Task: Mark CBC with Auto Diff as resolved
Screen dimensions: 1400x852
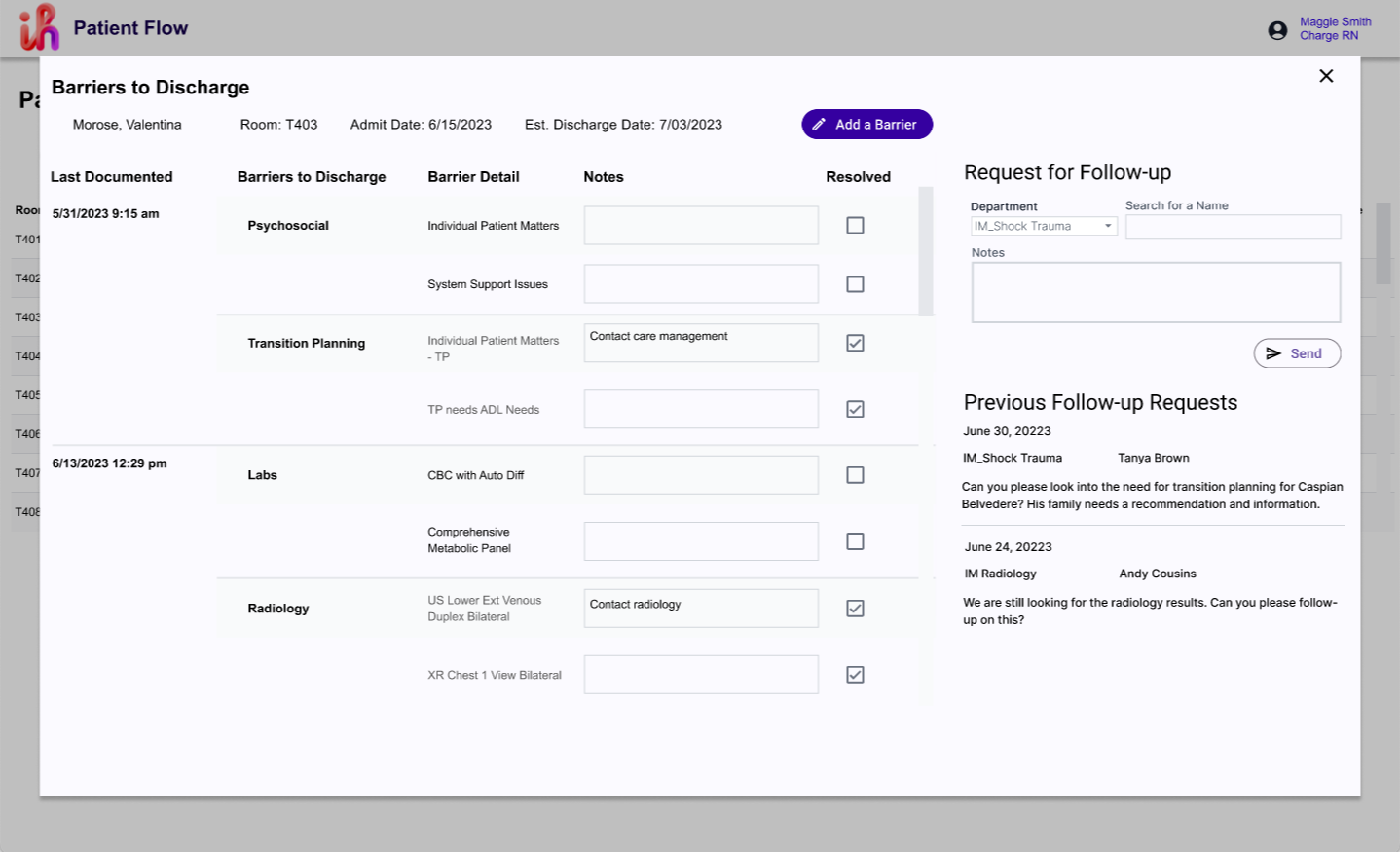Action: (x=855, y=474)
